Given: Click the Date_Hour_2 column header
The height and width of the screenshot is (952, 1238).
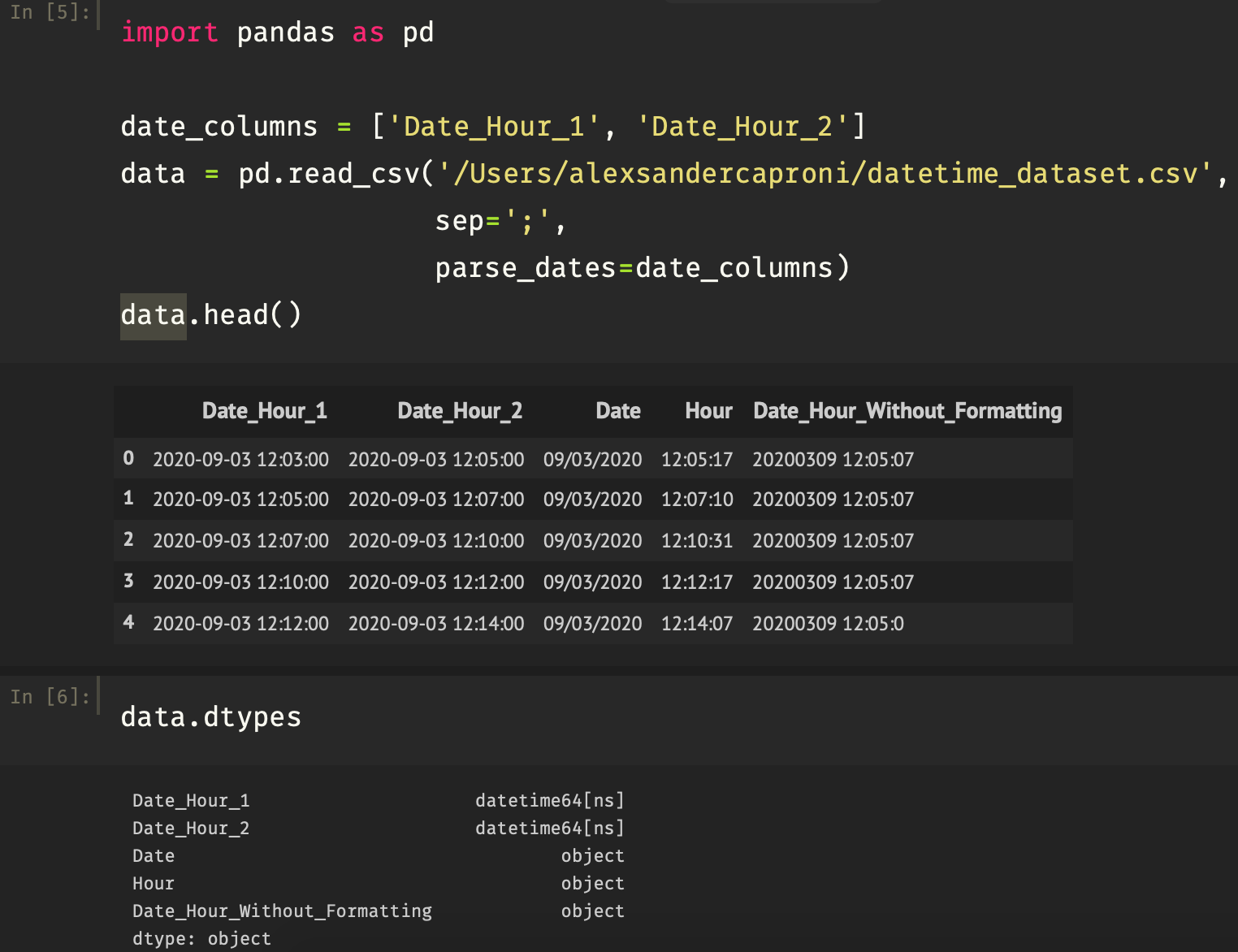Looking at the screenshot, I should pyautogui.click(x=460, y=411).
